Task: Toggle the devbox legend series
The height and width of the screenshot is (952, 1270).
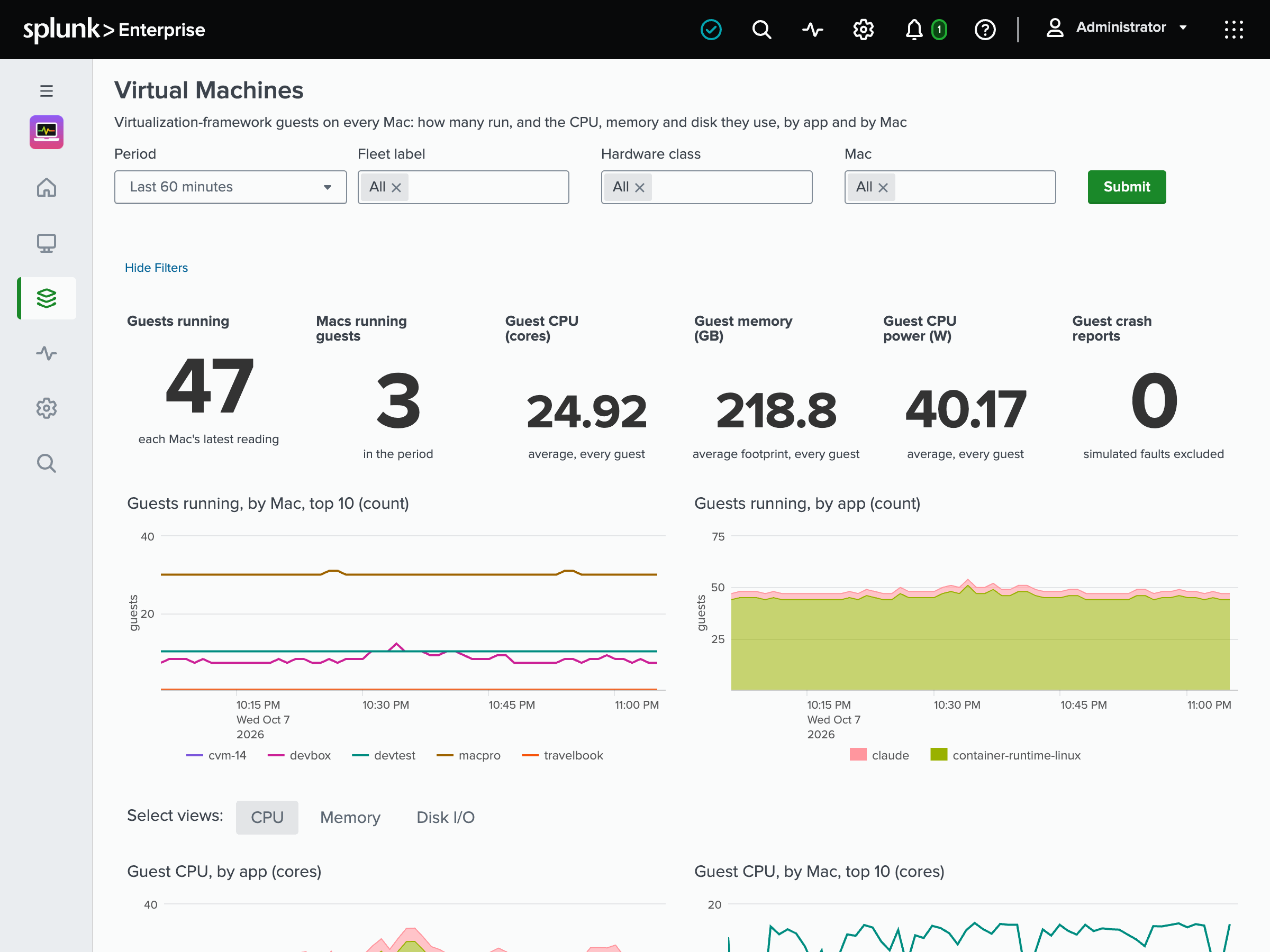Action: (299, 755)
